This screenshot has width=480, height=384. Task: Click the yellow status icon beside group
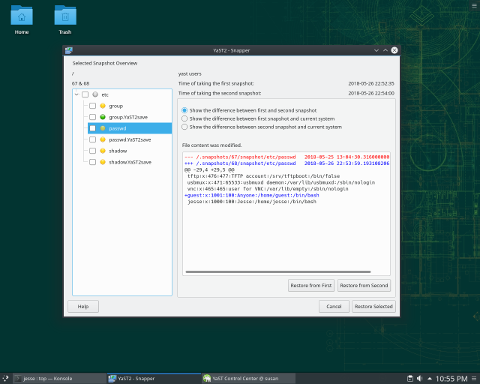[x=103, y=106]
